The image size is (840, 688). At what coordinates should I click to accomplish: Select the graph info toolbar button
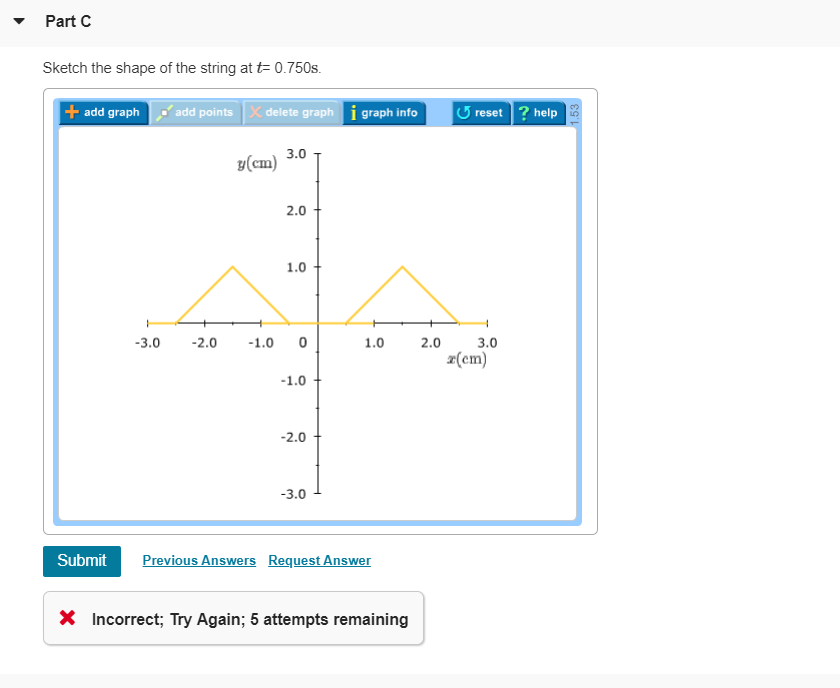click(x=385, y=113)
